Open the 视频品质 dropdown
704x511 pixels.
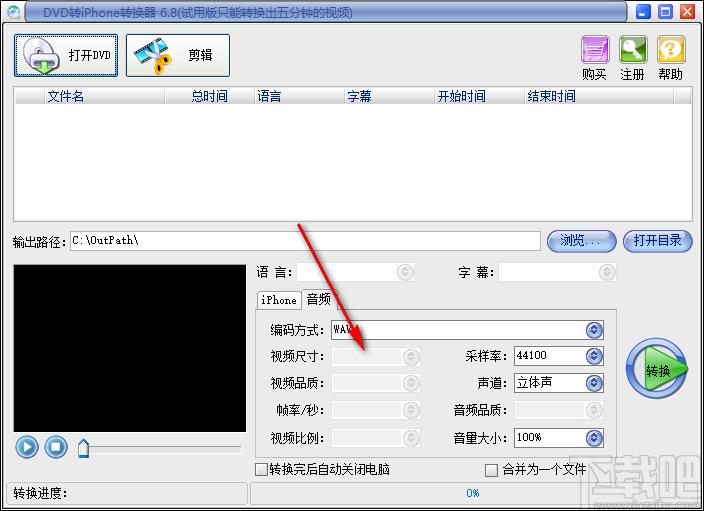(411, 383)
